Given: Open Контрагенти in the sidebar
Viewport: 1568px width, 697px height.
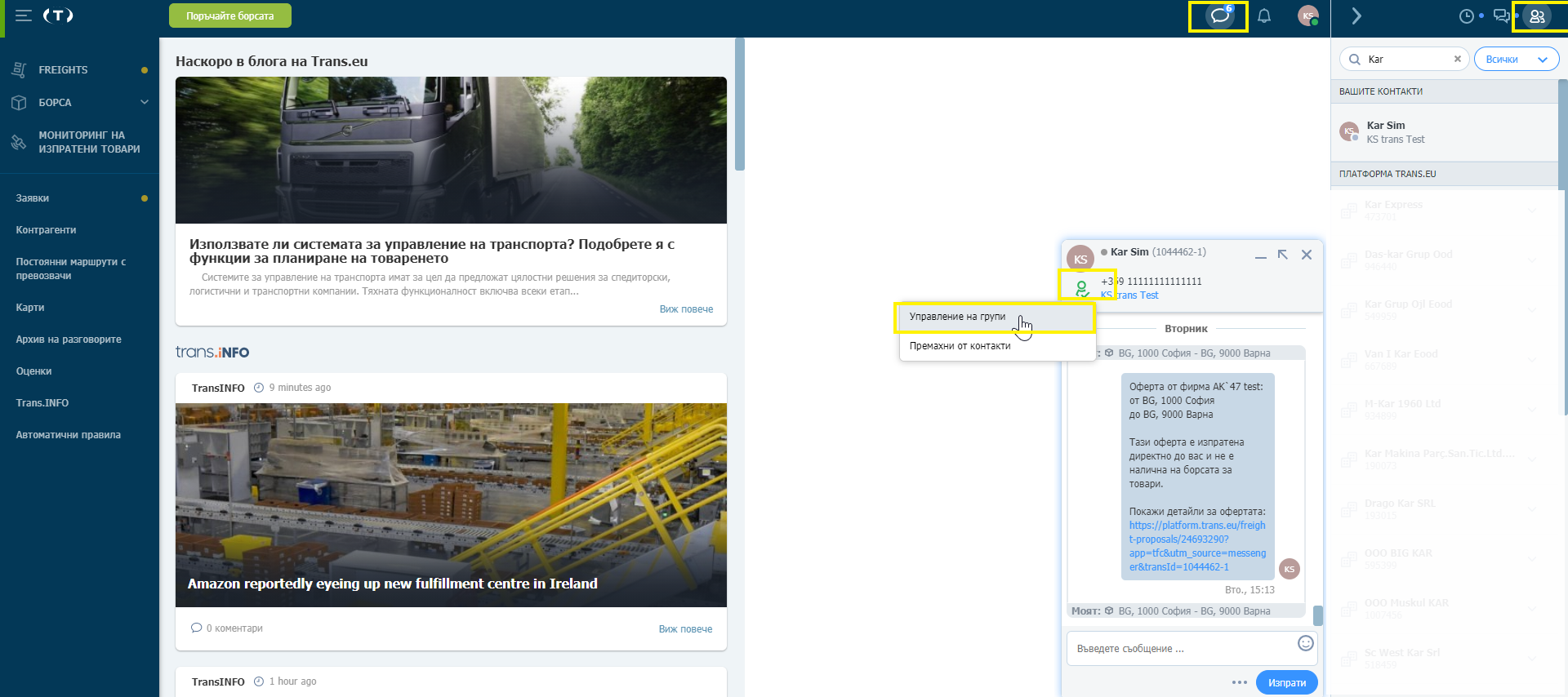Looking at the screenshot, I should point(46,230).
